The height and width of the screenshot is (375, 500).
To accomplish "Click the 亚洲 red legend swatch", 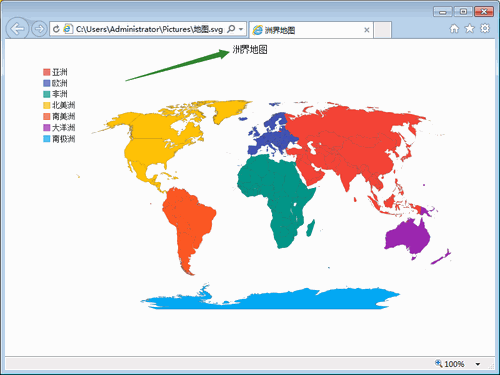I will pos(47,72).
